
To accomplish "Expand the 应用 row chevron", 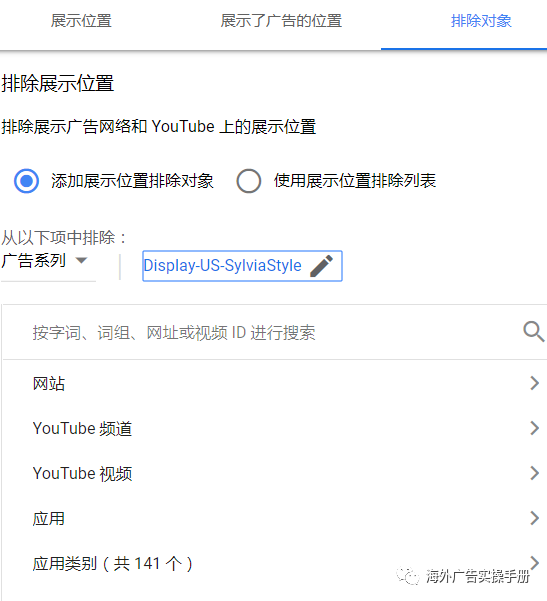I will coord(534,518).
